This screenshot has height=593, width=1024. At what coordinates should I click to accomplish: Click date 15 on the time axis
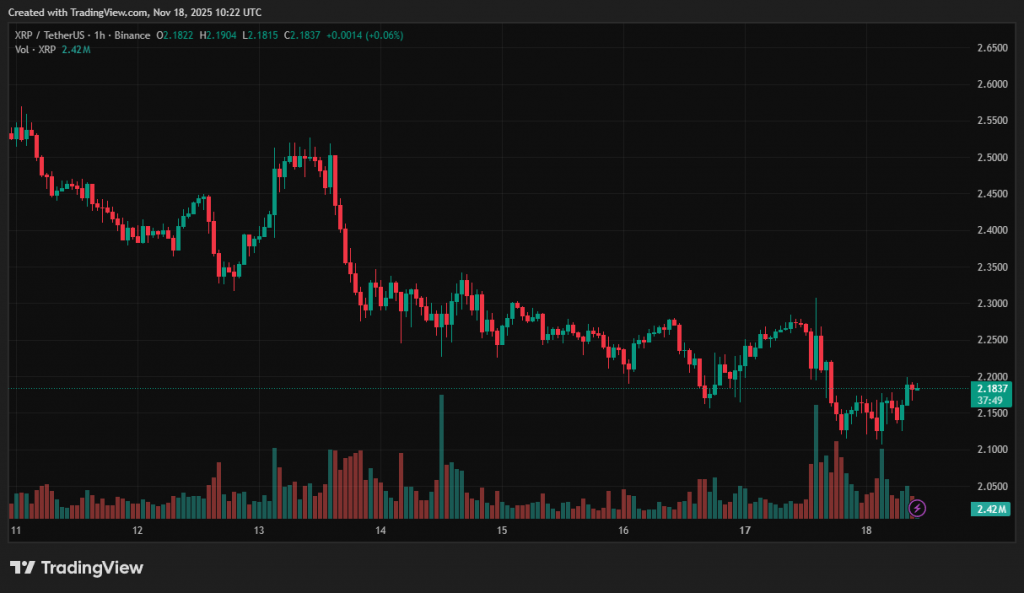[502, 530]
